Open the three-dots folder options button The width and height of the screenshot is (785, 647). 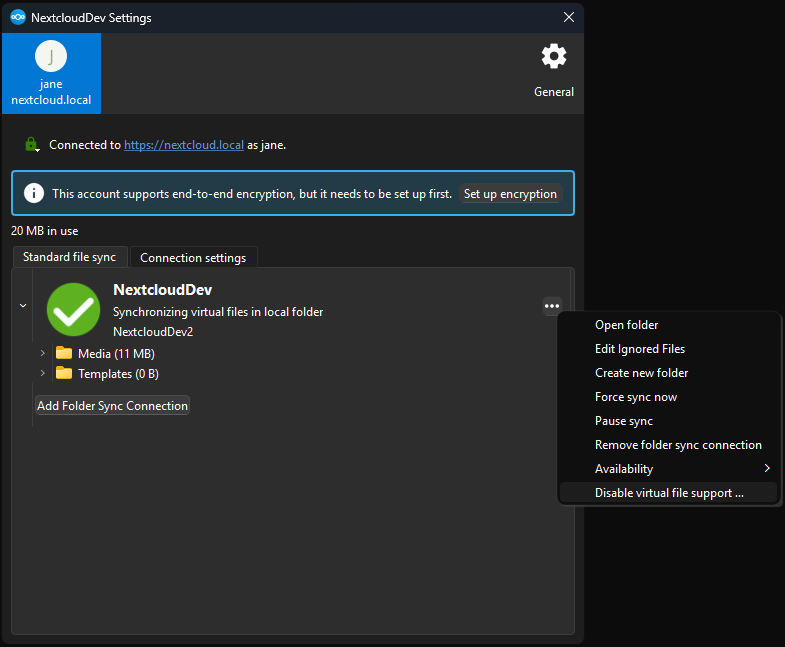pyautogui.click(x=552, y=306)
